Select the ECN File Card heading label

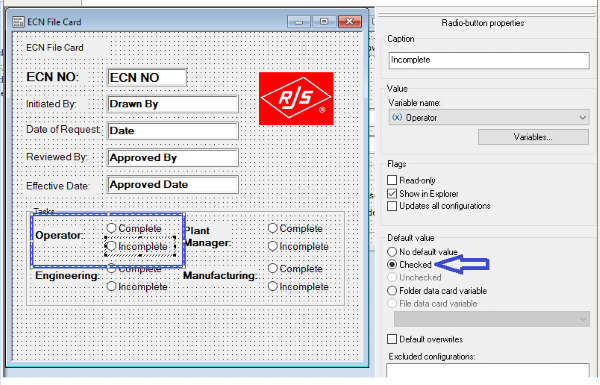click(x=55, y=48)
